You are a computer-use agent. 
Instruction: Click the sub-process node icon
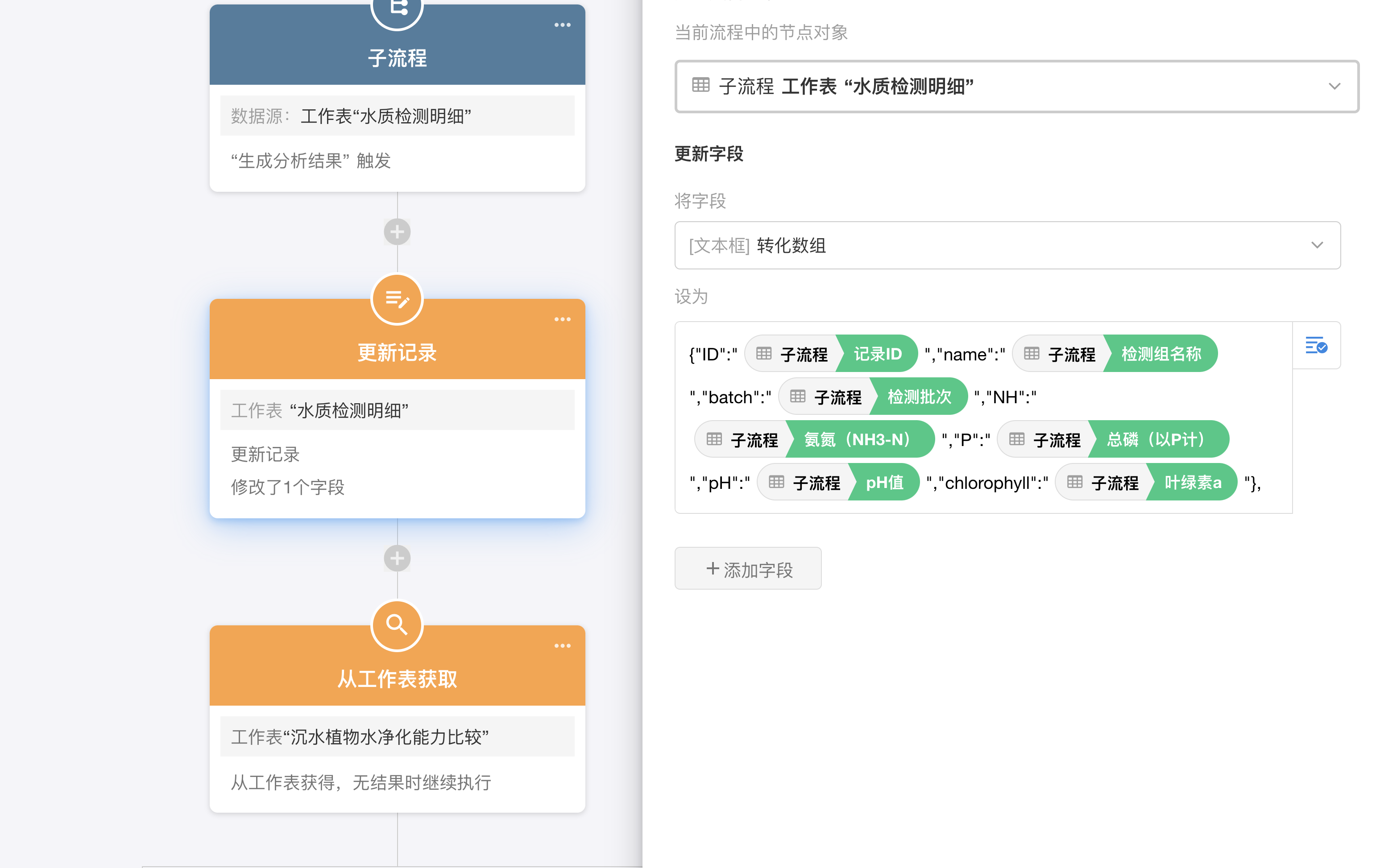point(397,8)
